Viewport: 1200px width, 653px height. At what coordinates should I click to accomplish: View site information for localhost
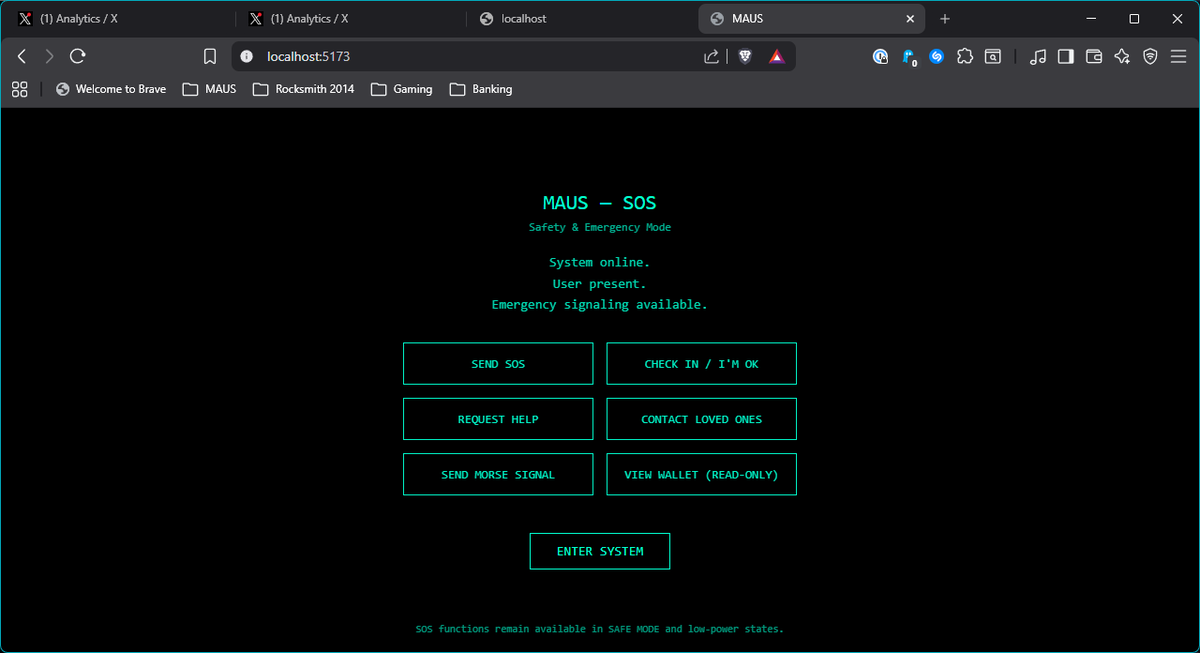[247, 57]
